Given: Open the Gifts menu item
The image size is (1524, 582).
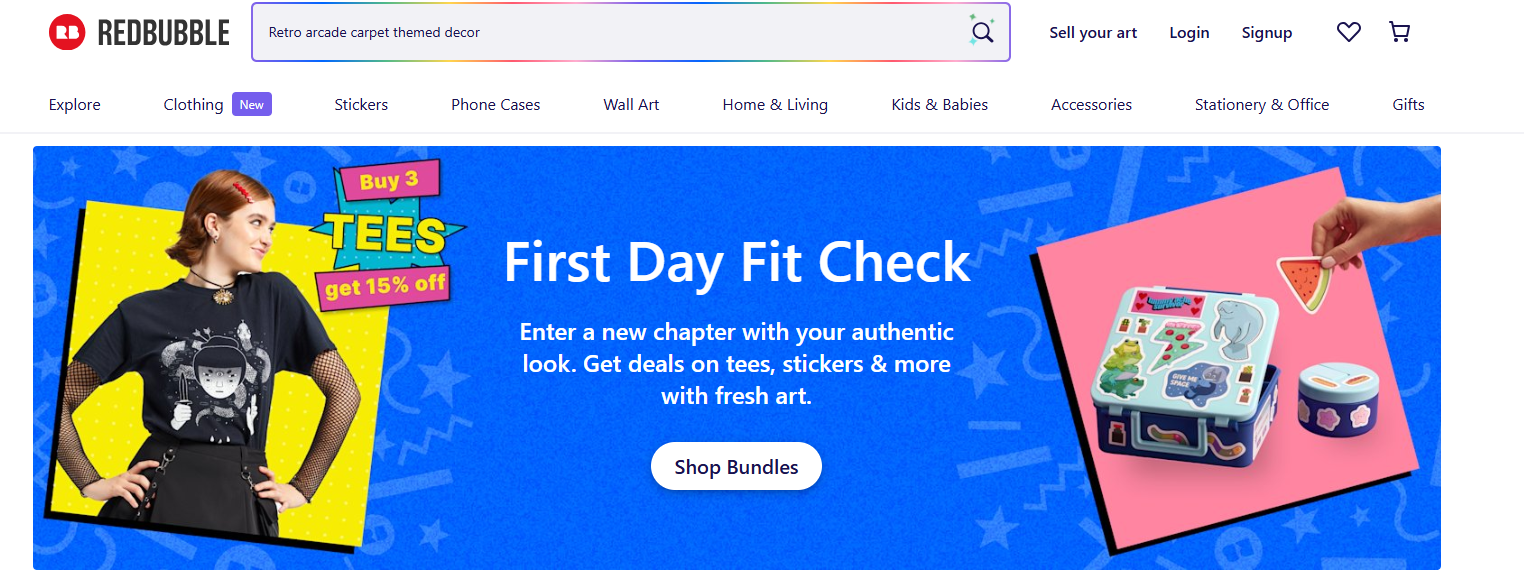Looking at the screenshot, I should coord(1408,104).
